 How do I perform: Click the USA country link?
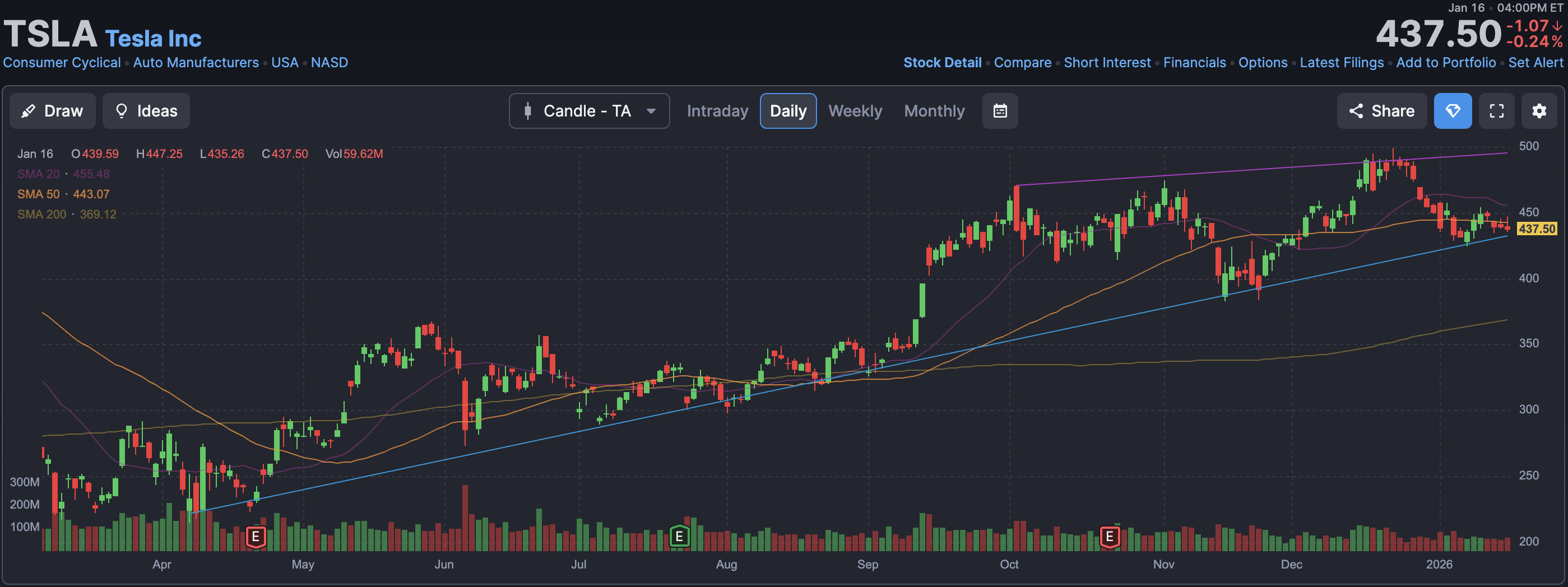click(285, 63)
